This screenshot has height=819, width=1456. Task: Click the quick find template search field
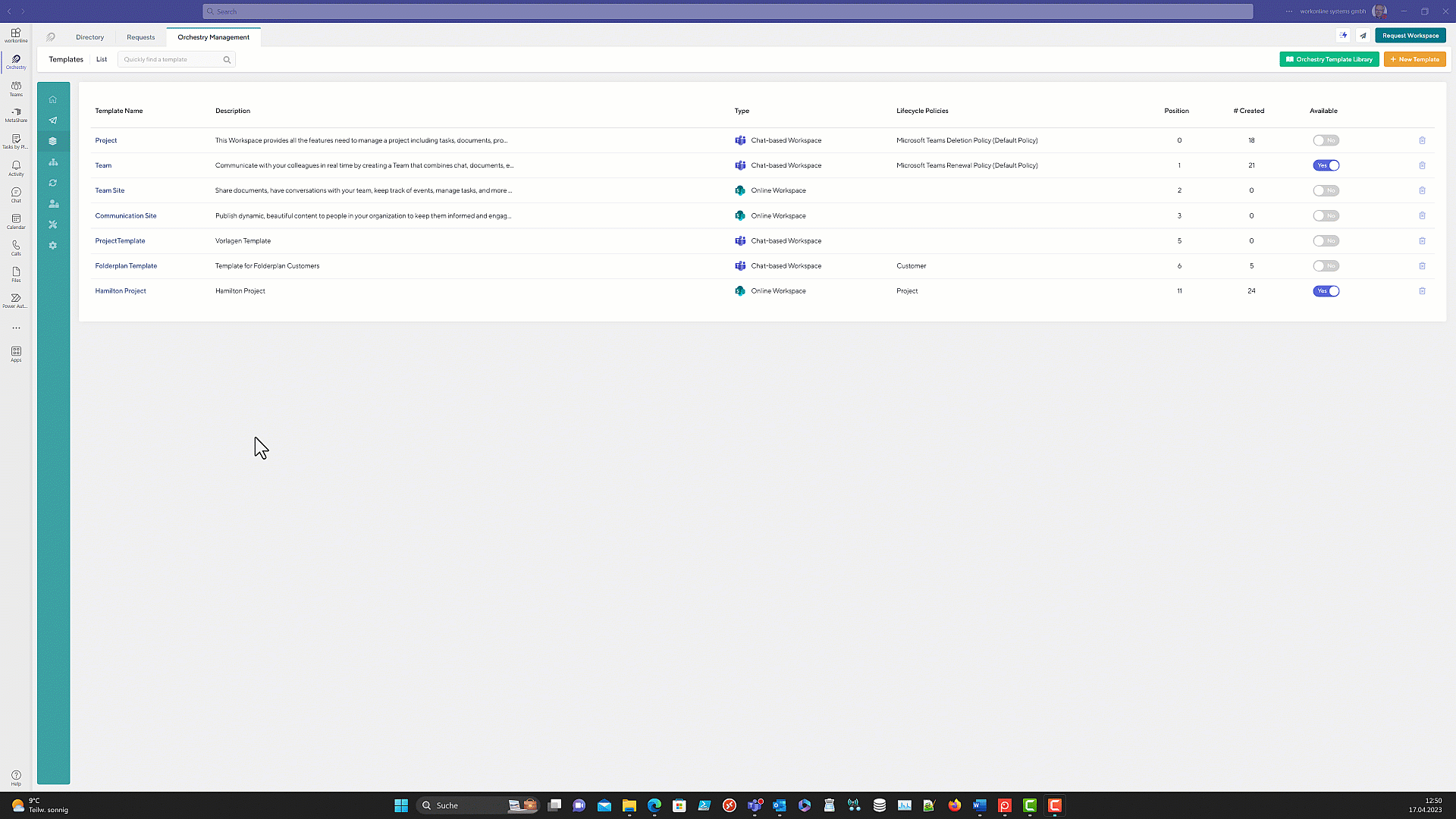(x=171, y=59)
